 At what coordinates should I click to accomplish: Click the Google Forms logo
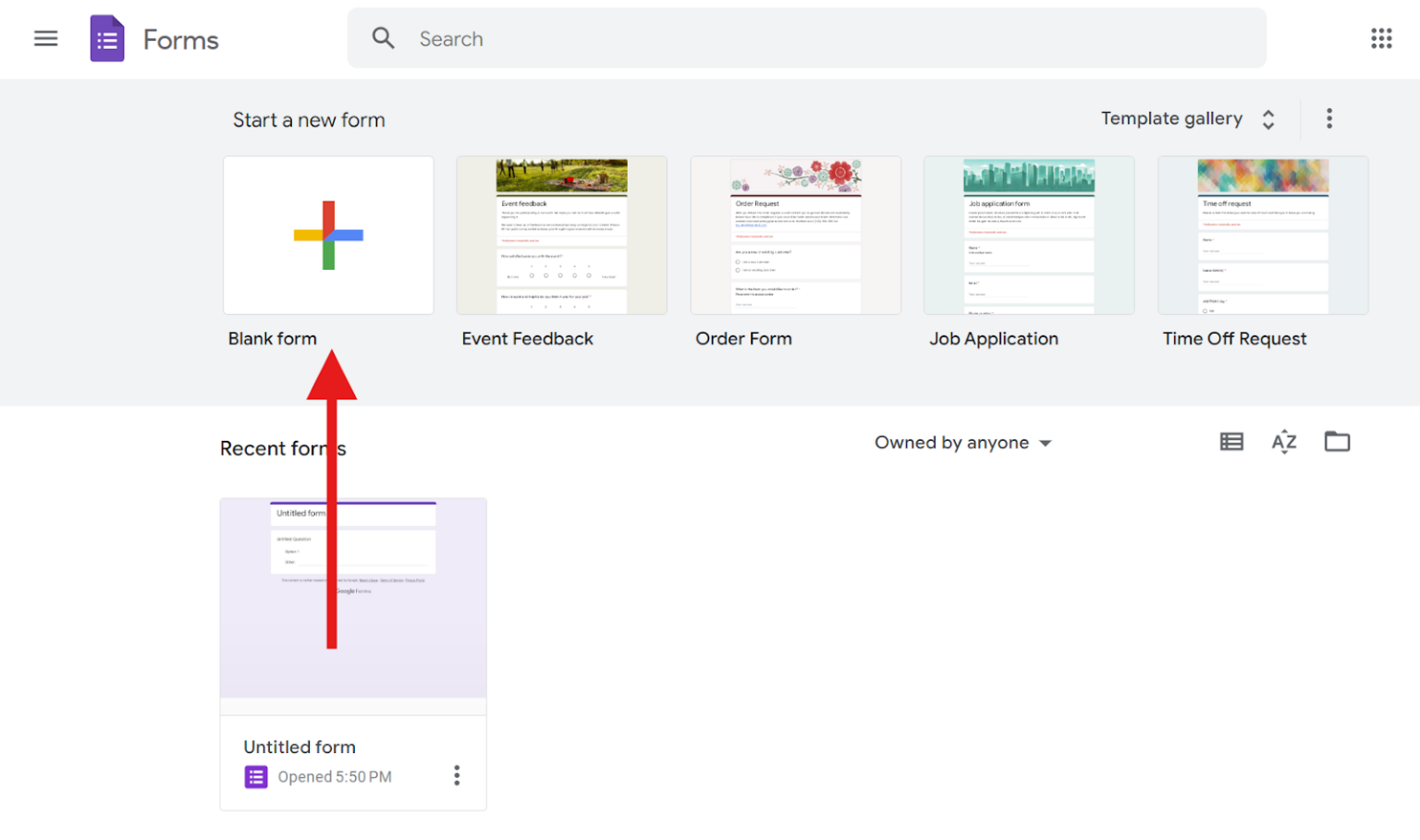tap(106, 38)
